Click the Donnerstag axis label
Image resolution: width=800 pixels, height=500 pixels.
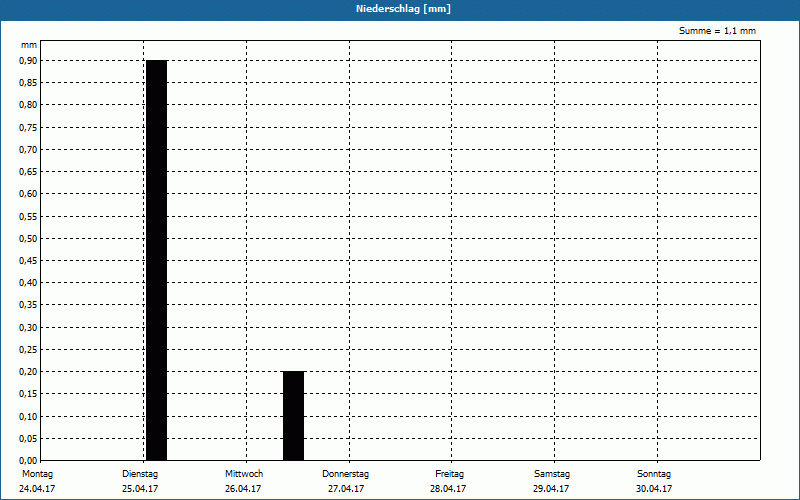(x=345, y=474)
